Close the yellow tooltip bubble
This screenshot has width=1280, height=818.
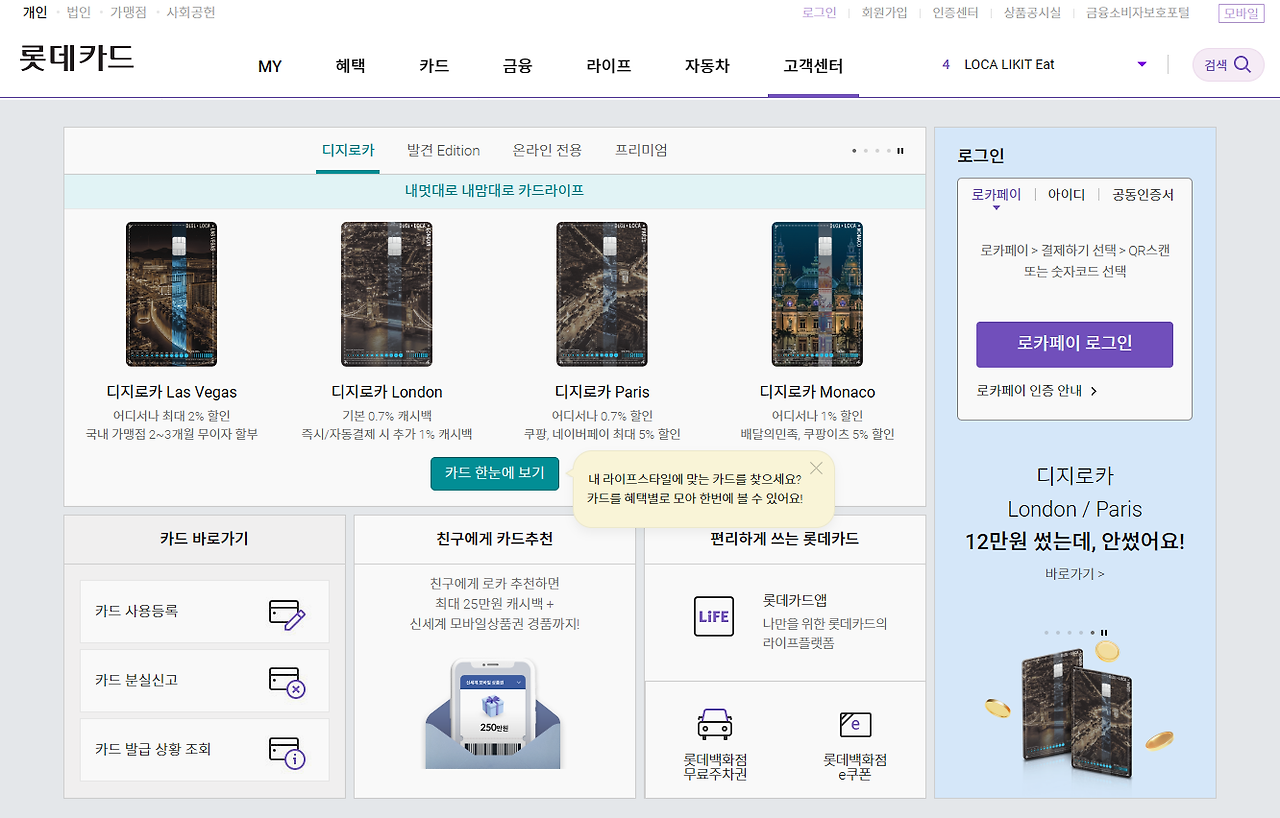tap(817, 468)
